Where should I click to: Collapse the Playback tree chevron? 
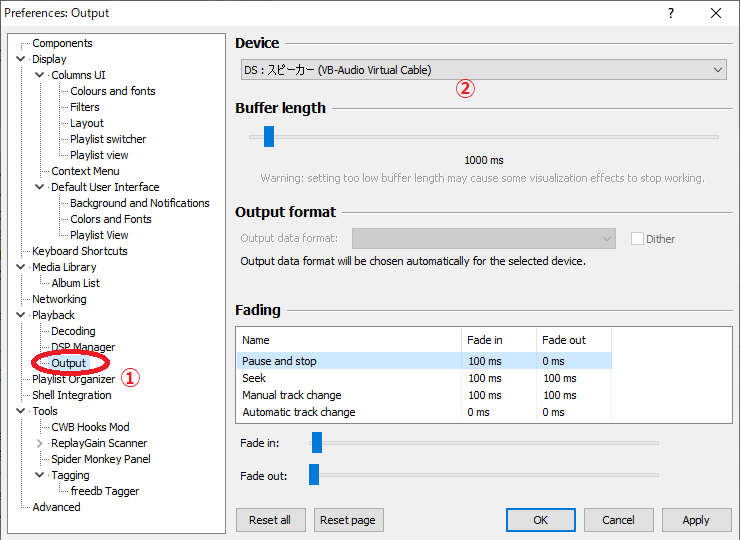click(x=20, y=315)
